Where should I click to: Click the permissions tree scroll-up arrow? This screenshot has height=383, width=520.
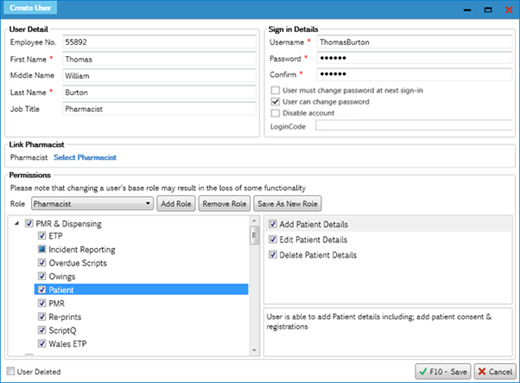pyautogui.click(x=254, y=221)
